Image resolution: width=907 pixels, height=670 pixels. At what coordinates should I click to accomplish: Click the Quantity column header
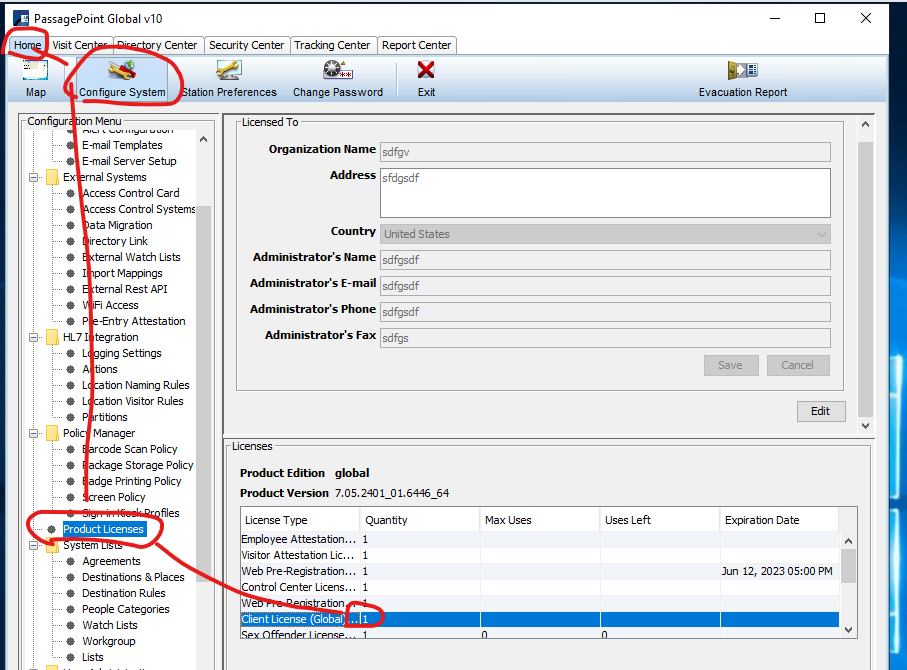(420, 520)
